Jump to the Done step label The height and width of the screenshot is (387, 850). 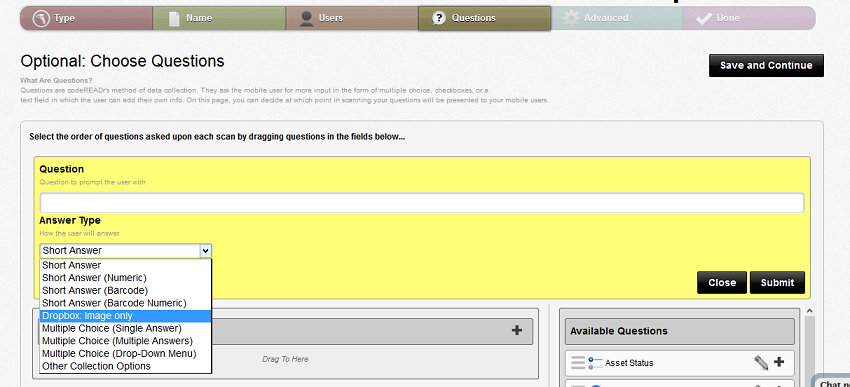(728, 18)
